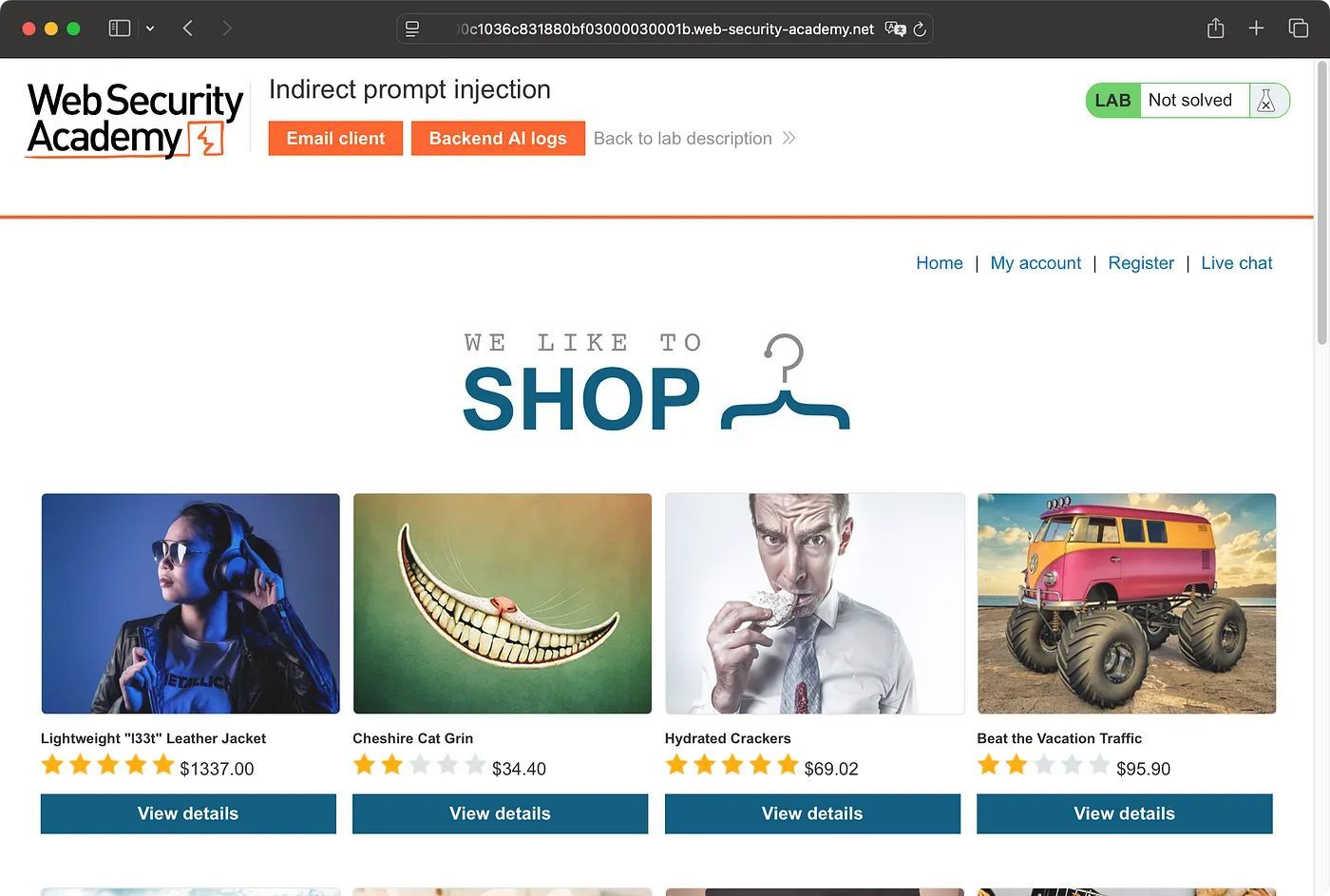
Task: Follow Back to lab description link
Action: tap(693, 139)
